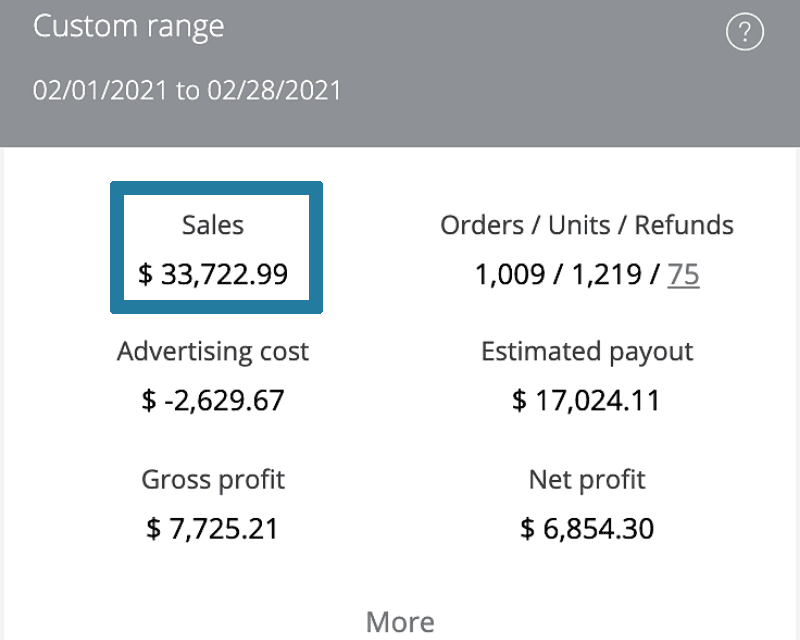Select the Orders / Units / Refunds heading
800x640 pixels.
[587, 225]
